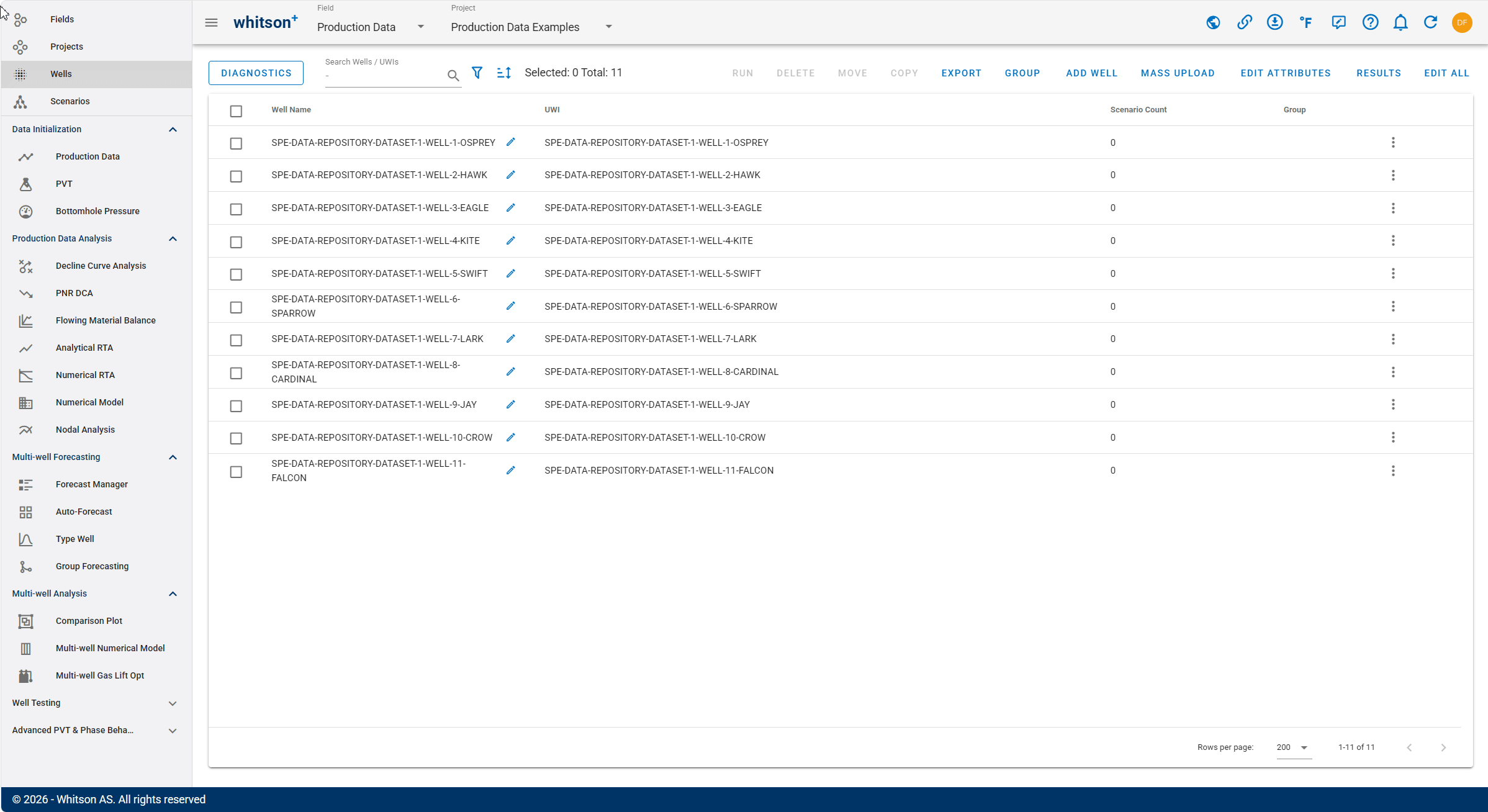Edit name of WELL-4-KITE with pencil icon

510,241
